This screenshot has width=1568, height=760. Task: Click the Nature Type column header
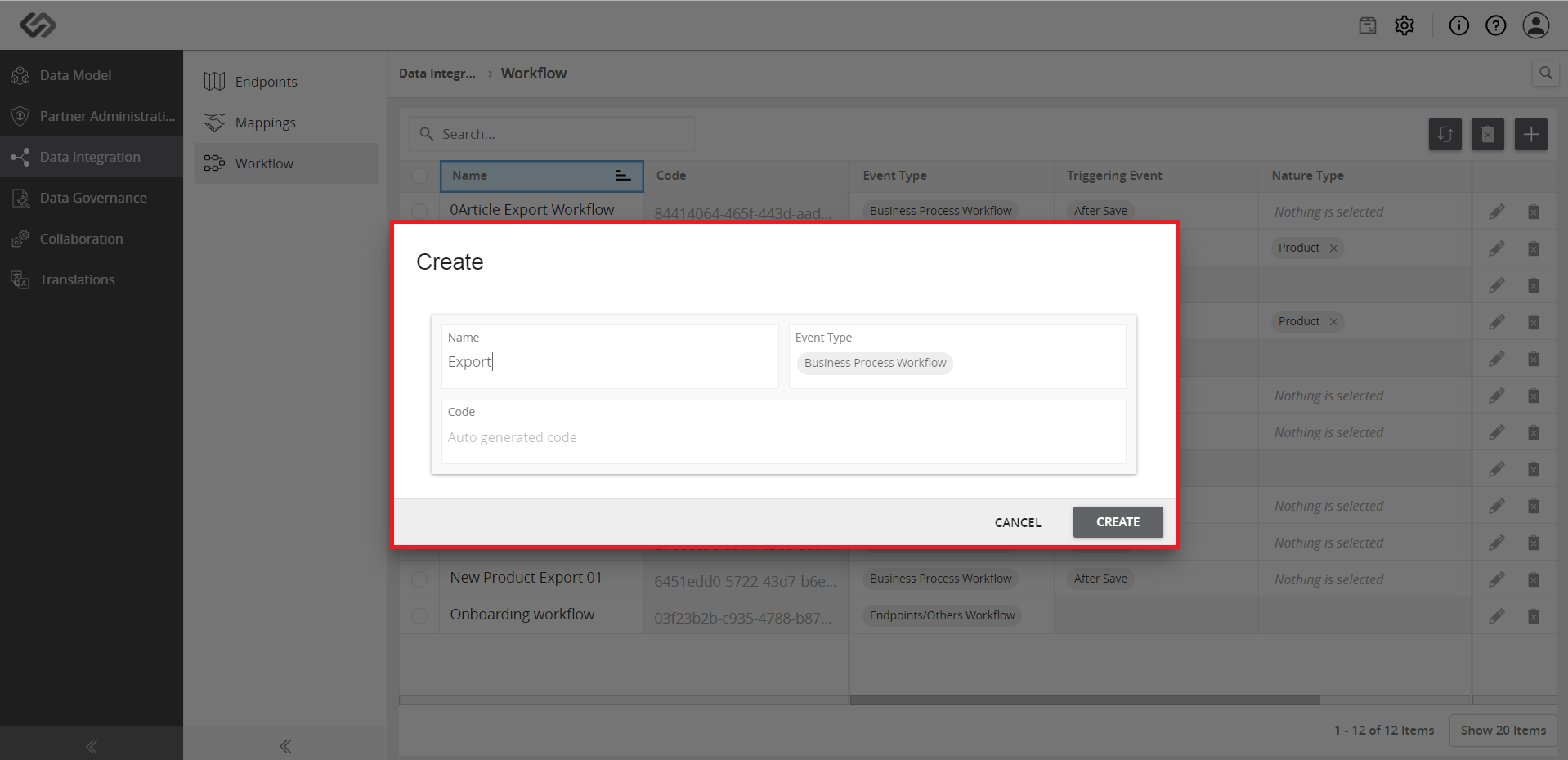click(x=1360, y=176)
